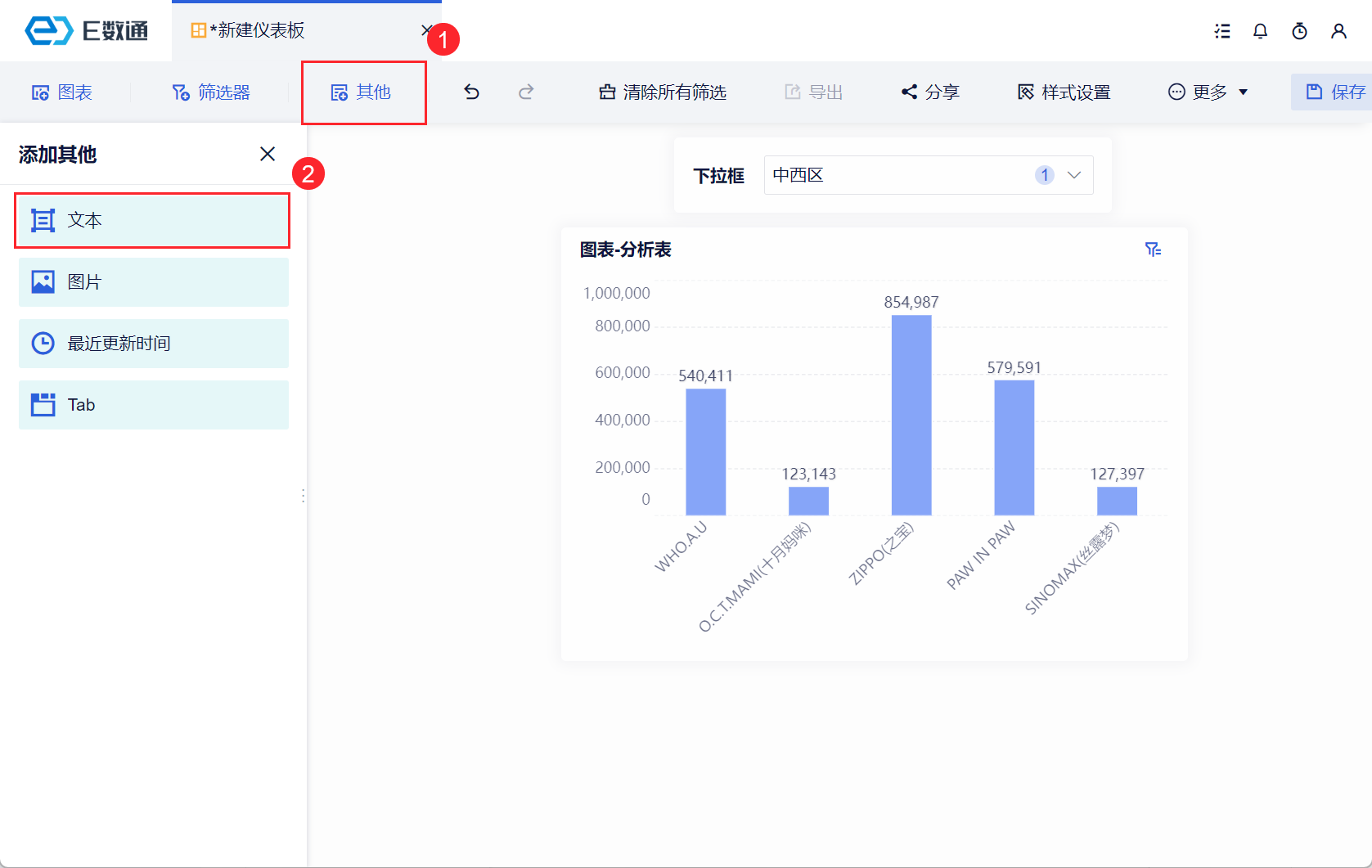
Task: Add a 图片 image component
Action: (154, 282)
